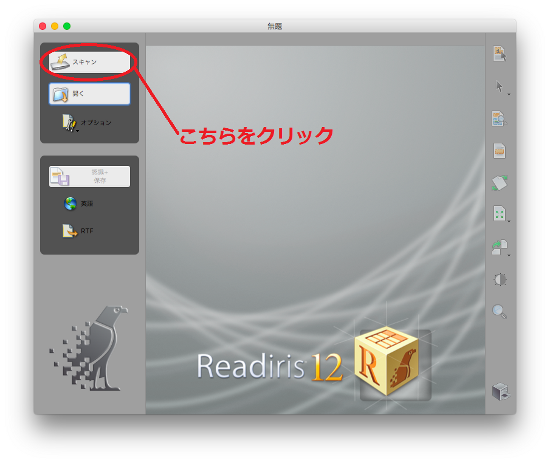Click the deskew page icon with green arrows

pos(499,183)
